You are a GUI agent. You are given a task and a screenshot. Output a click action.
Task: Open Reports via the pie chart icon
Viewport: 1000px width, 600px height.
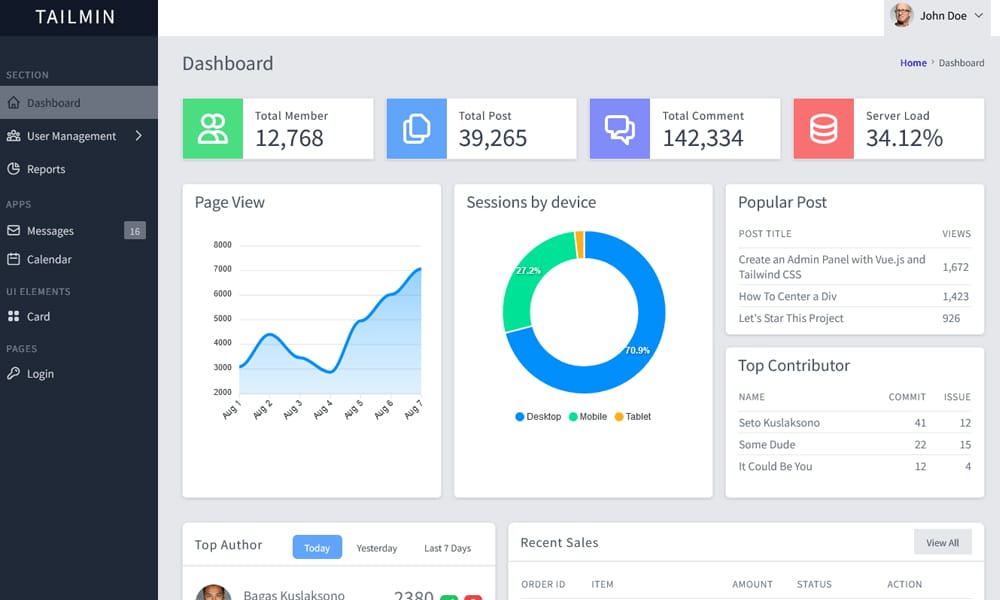14,169
